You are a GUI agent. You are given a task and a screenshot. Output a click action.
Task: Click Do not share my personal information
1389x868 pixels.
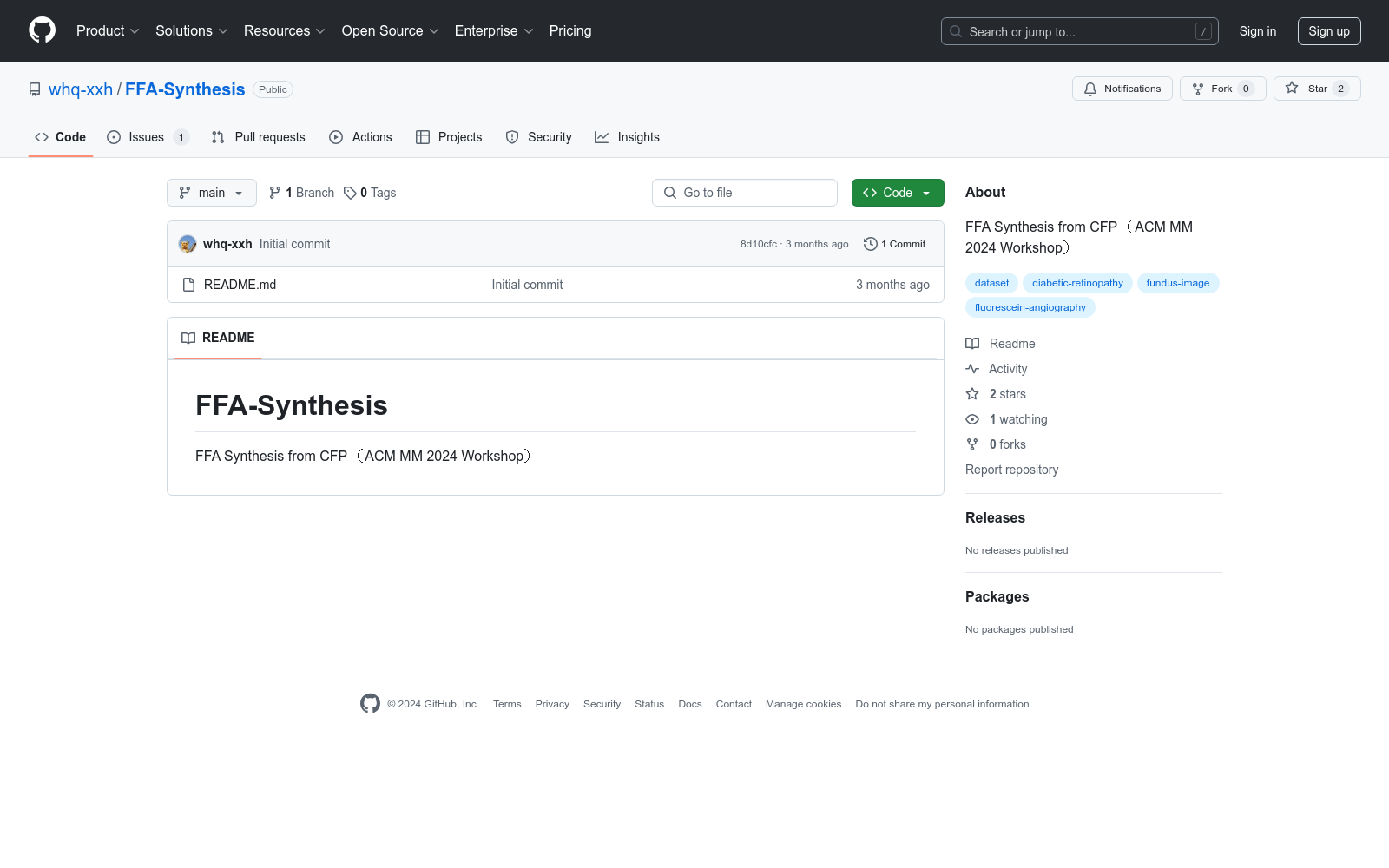click(942, 704)
